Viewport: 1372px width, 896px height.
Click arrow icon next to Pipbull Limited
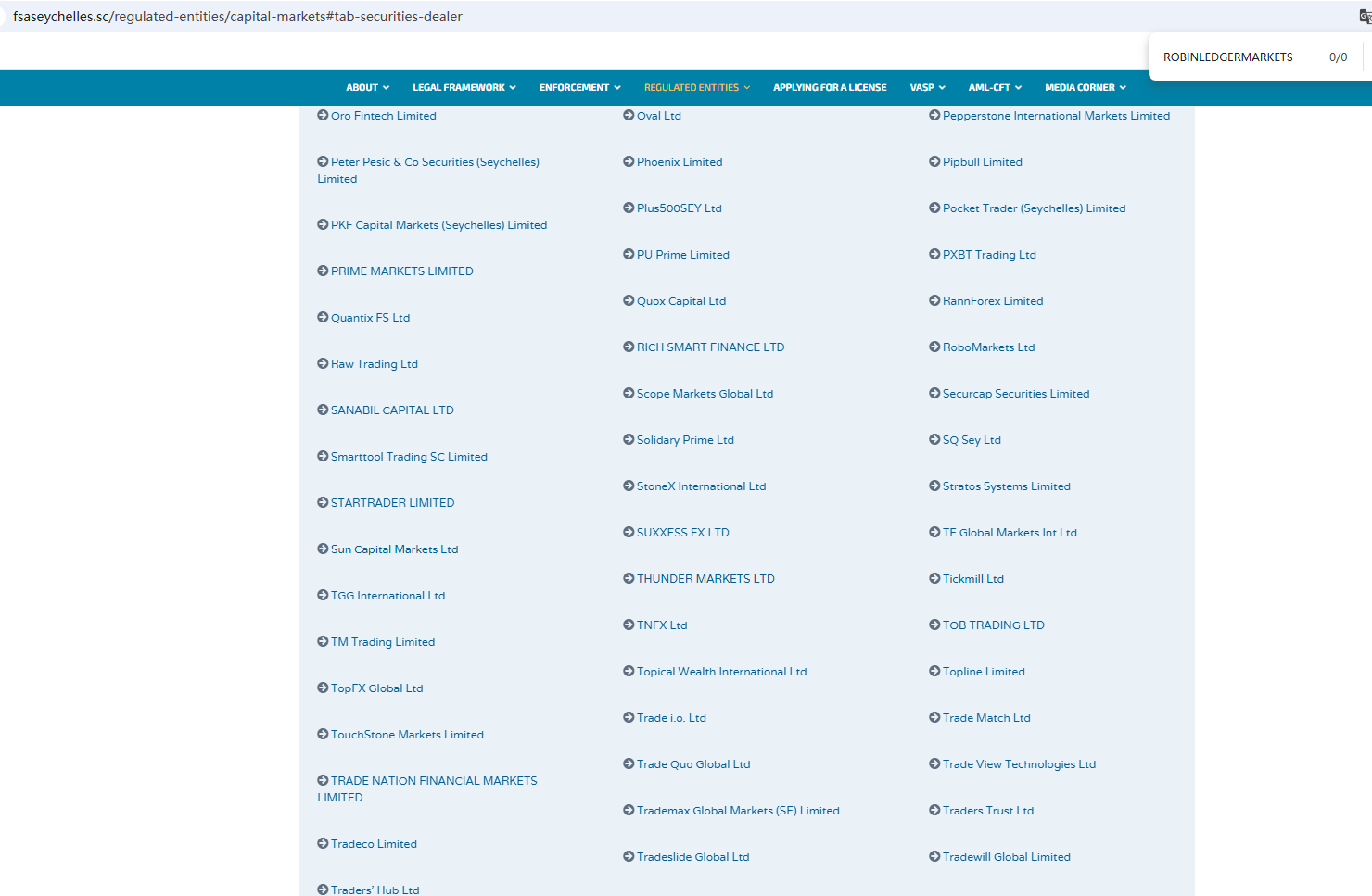934,162
